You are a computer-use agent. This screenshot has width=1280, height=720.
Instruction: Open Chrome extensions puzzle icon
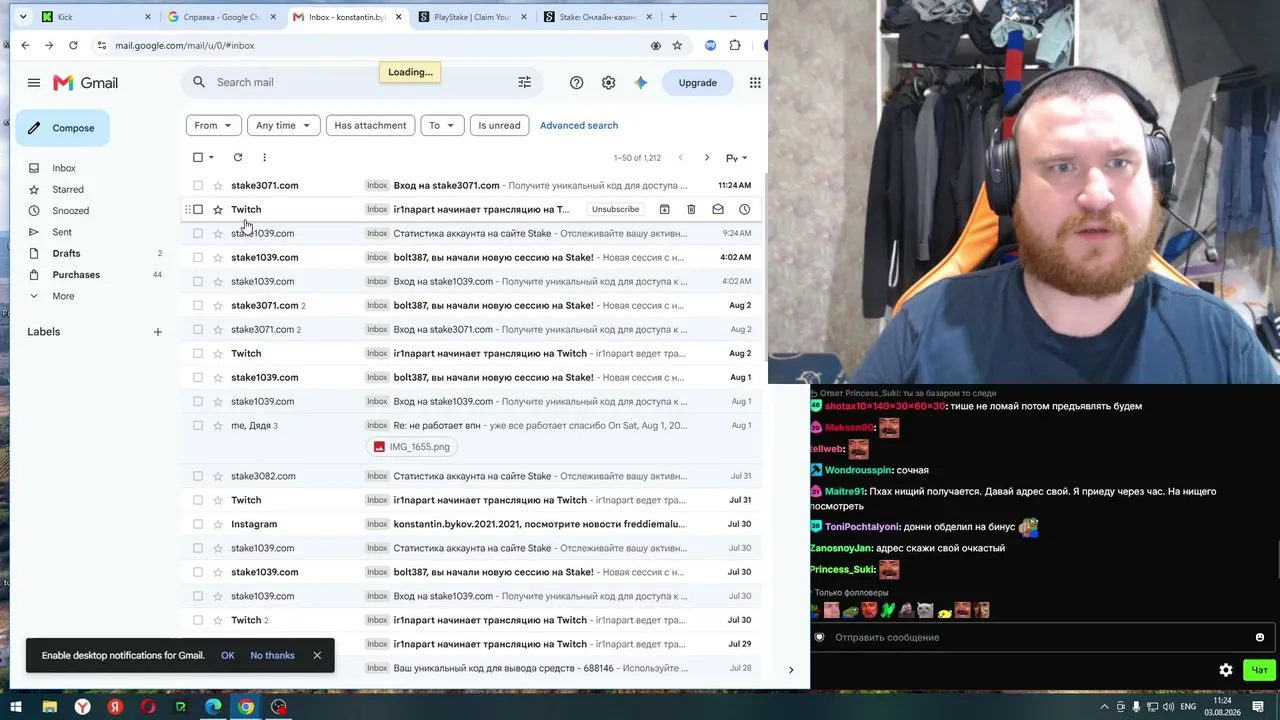735,45
